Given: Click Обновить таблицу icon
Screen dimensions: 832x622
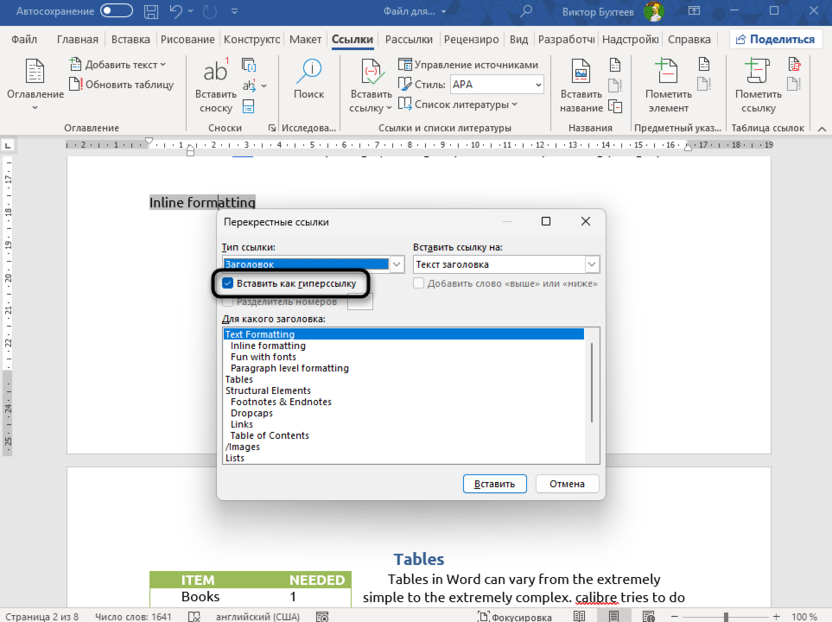Looking at the screenshot, I should 76,84.
